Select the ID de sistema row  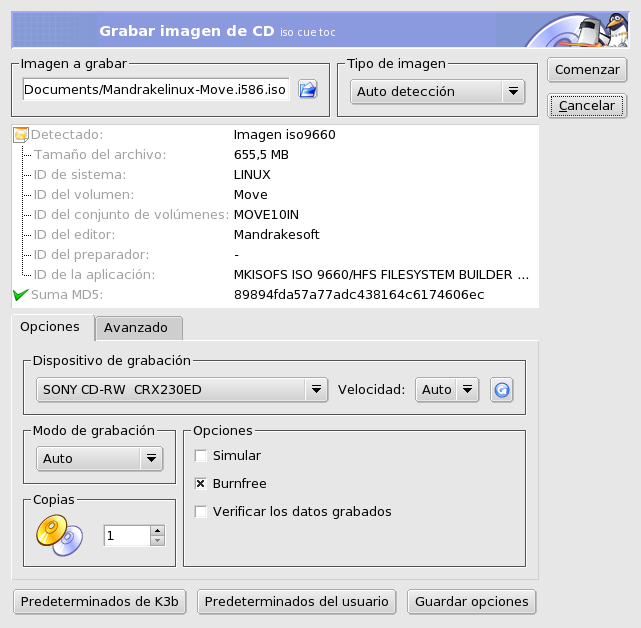click(x=275, y=175)
